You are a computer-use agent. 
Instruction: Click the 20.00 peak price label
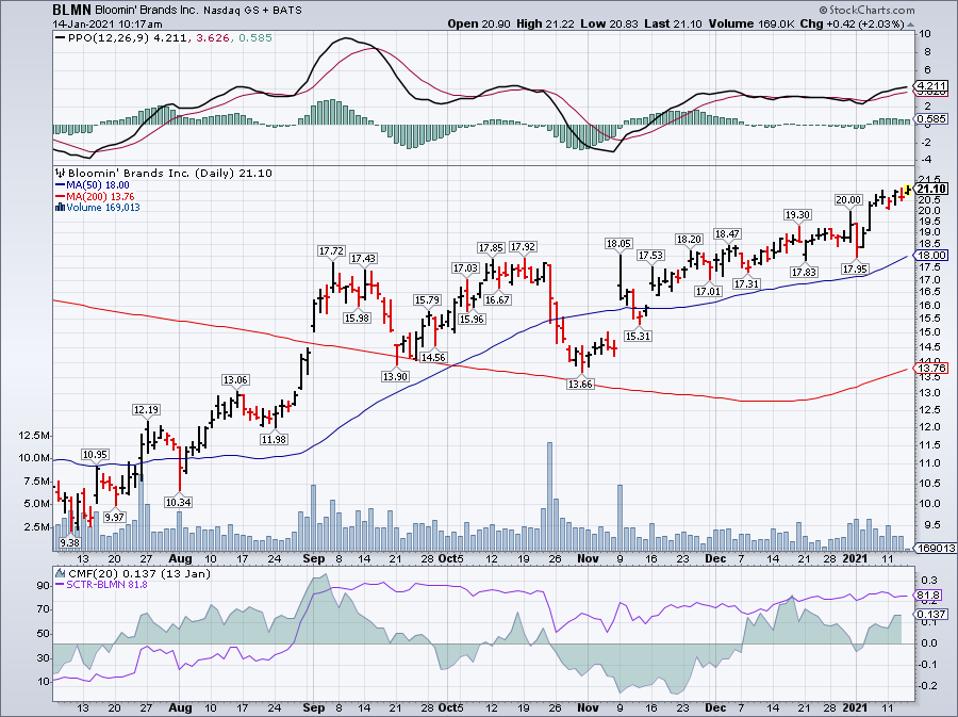[849, 200]
